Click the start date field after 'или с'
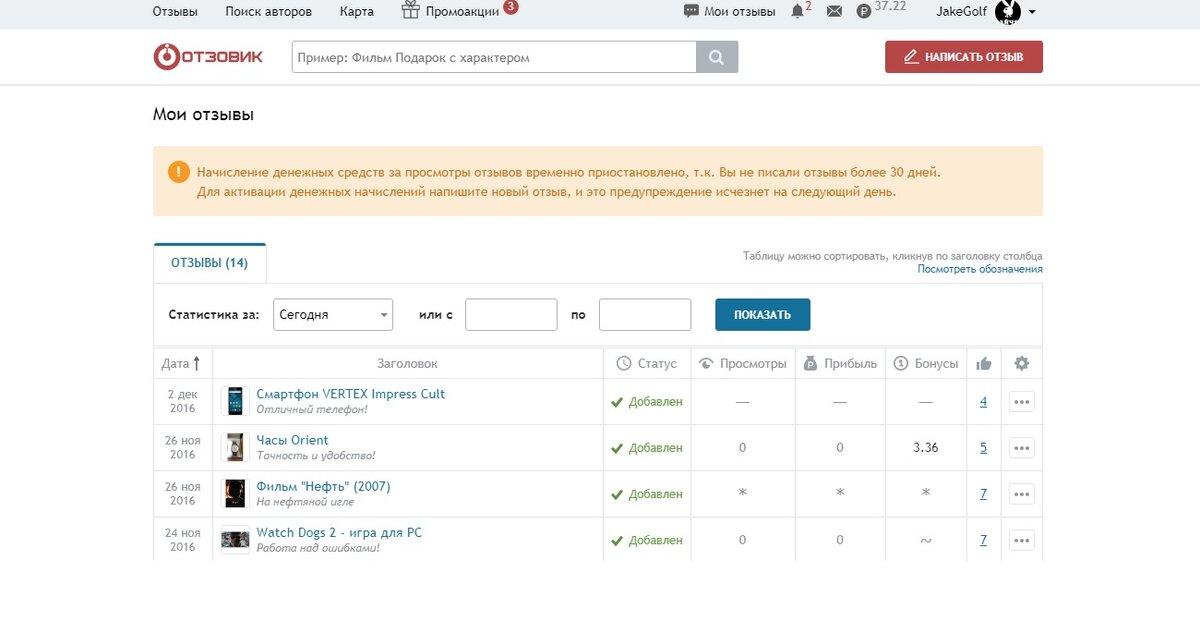Image resolution: width=1200 pixels, height=621 pixels. click(x=511, y=314)
